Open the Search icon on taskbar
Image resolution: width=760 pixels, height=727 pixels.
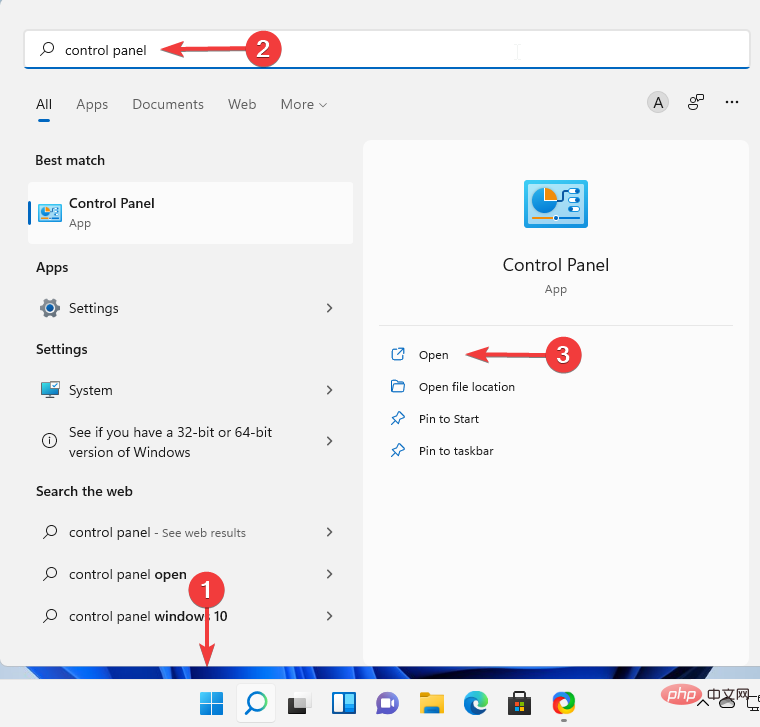coord(256,703)
